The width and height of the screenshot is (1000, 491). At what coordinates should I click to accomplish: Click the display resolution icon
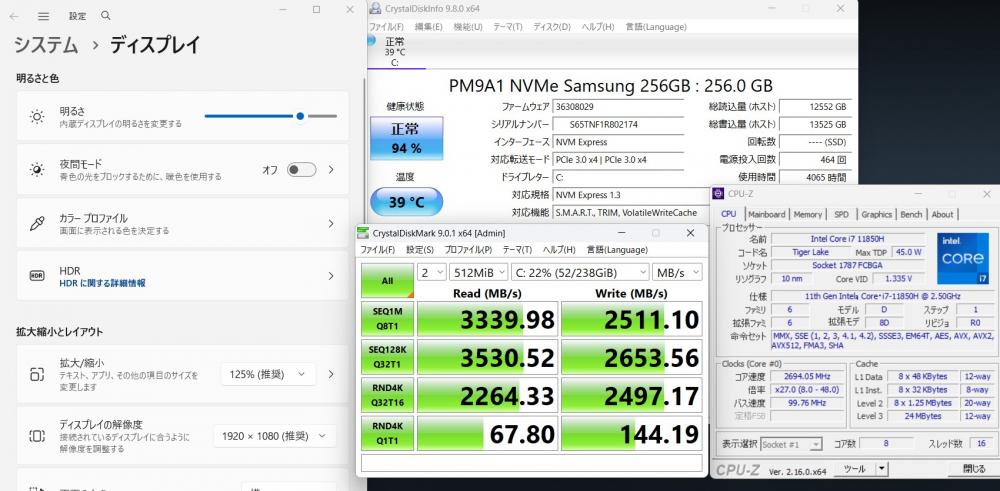click(37, 436)
